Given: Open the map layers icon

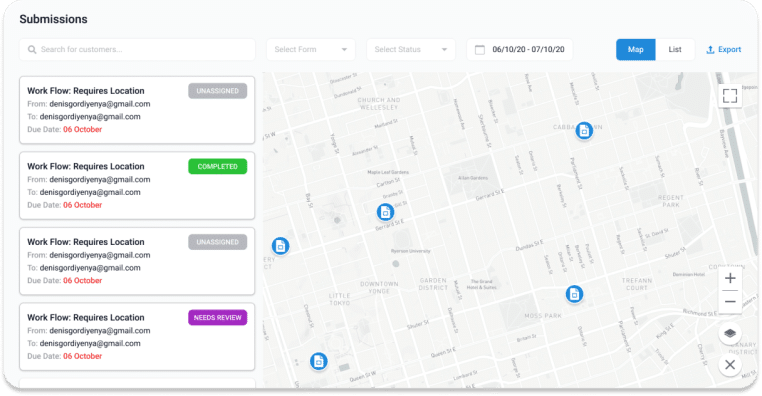Looking at the screenshot, I should pyautogui.click(x=729, y=333).
